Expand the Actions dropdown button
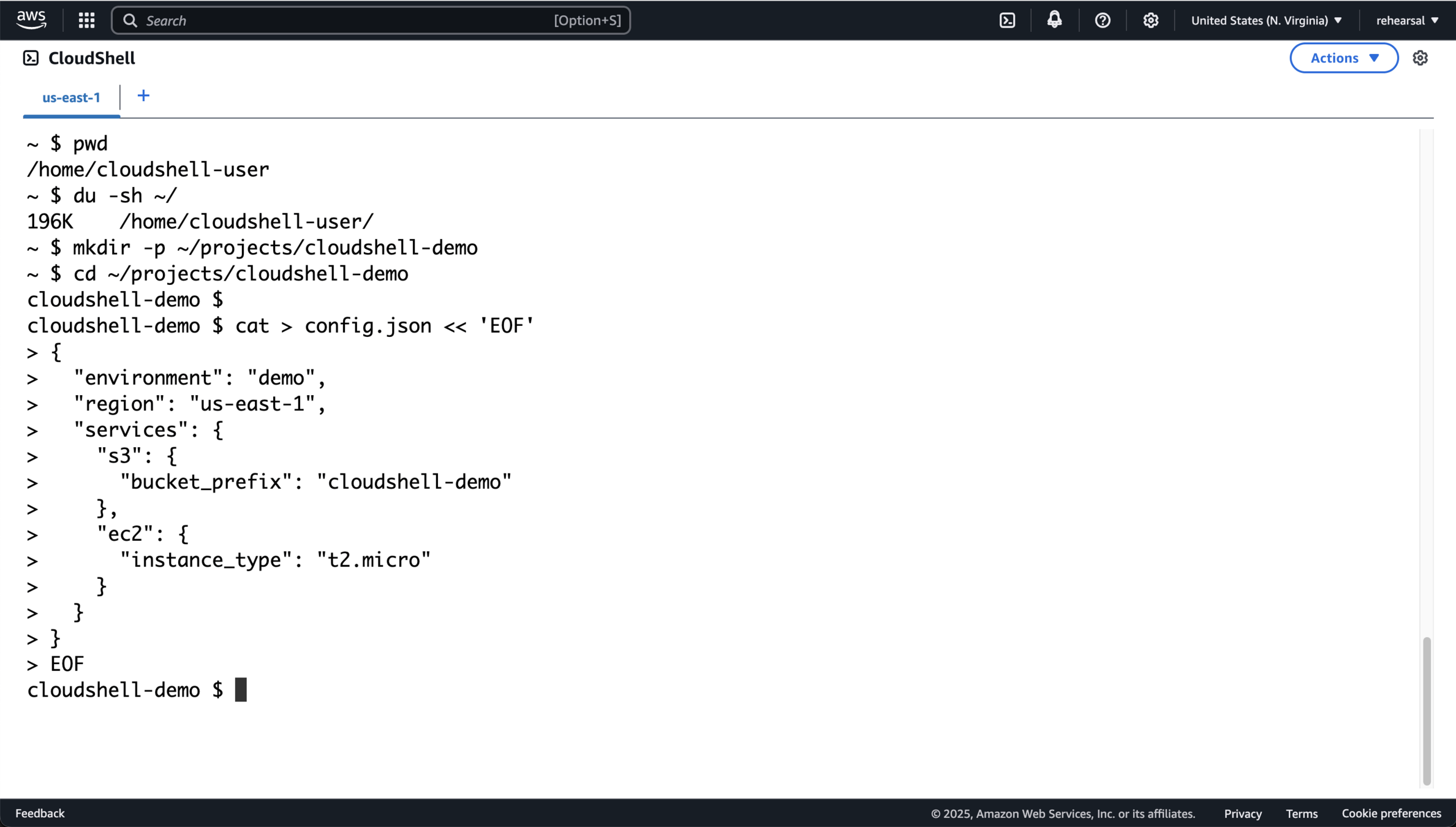 [x=1344, y=58]
